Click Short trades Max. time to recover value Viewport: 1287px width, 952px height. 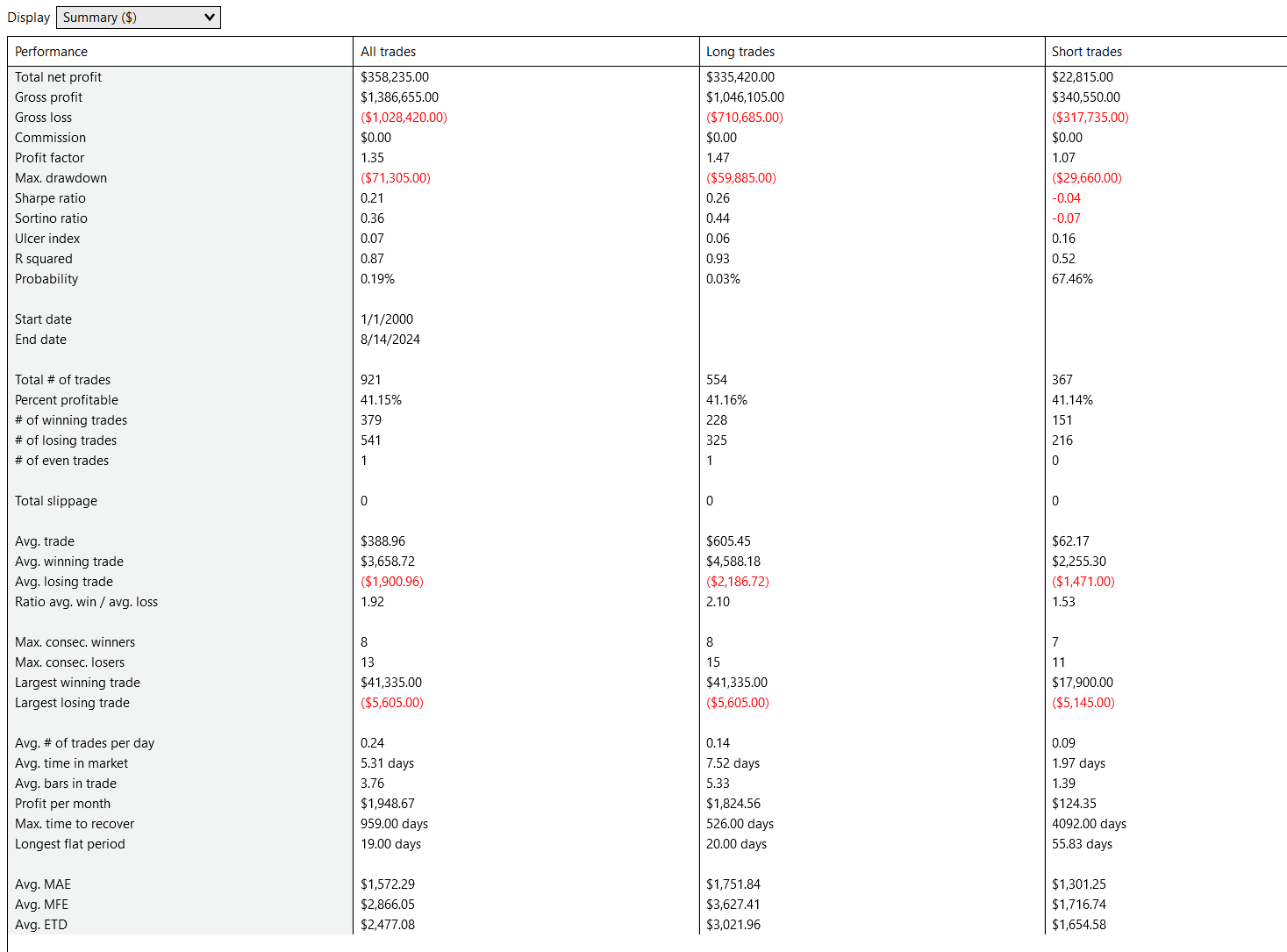click(1088, 824)
